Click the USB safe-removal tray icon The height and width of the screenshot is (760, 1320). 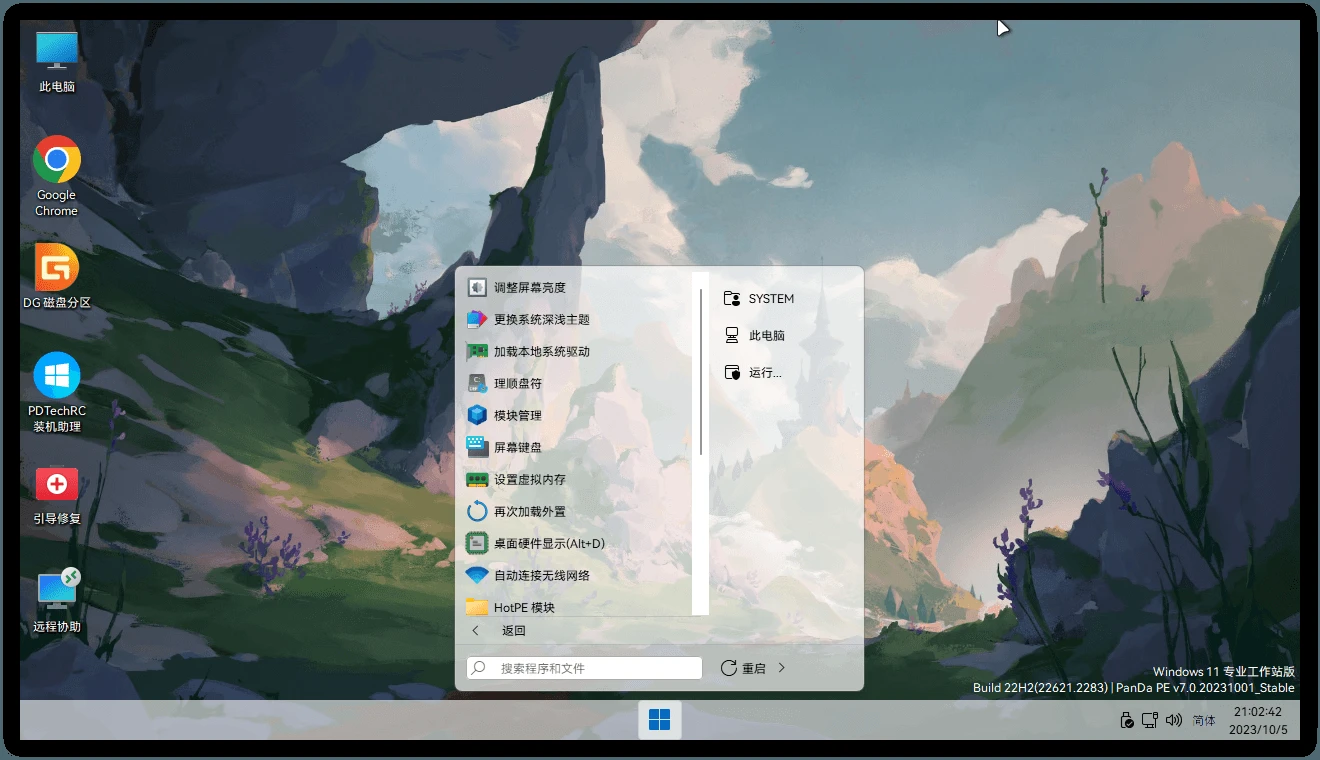(1127, 720)
